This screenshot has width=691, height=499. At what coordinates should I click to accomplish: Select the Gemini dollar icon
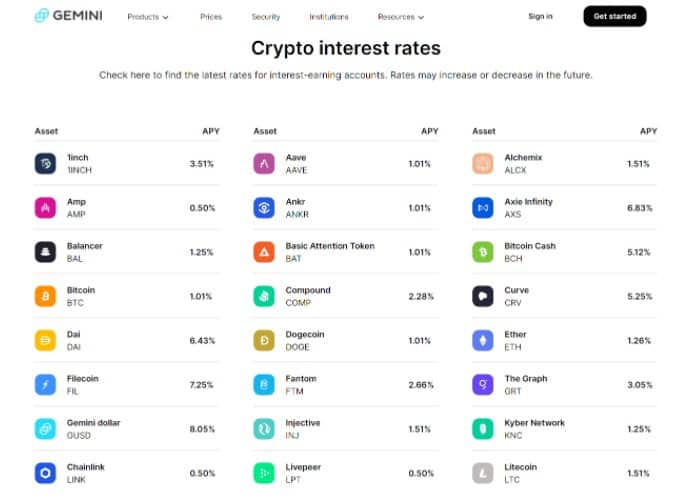click(x=45, y=429)
